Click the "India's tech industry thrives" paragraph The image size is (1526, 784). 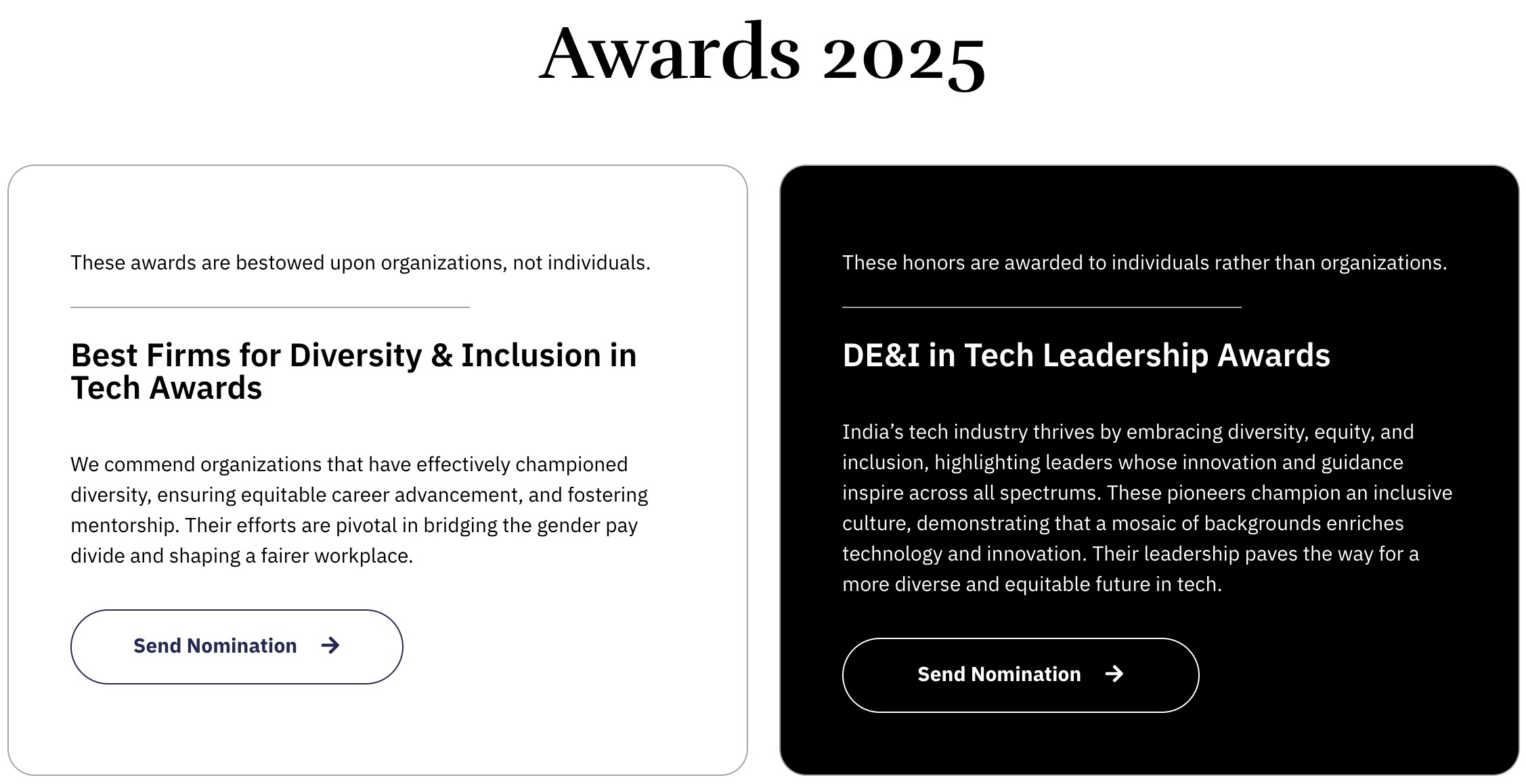tap(1147, 508)
